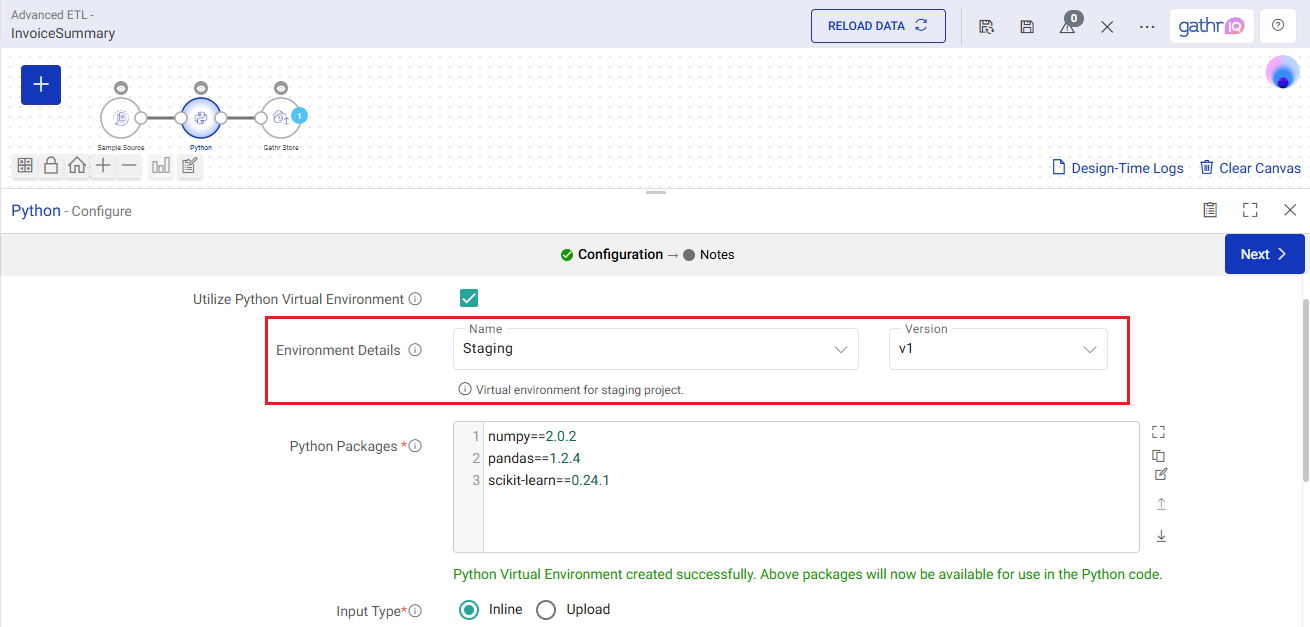
Task: Click the save floppy disk icon
Action: click(1027, 27)
